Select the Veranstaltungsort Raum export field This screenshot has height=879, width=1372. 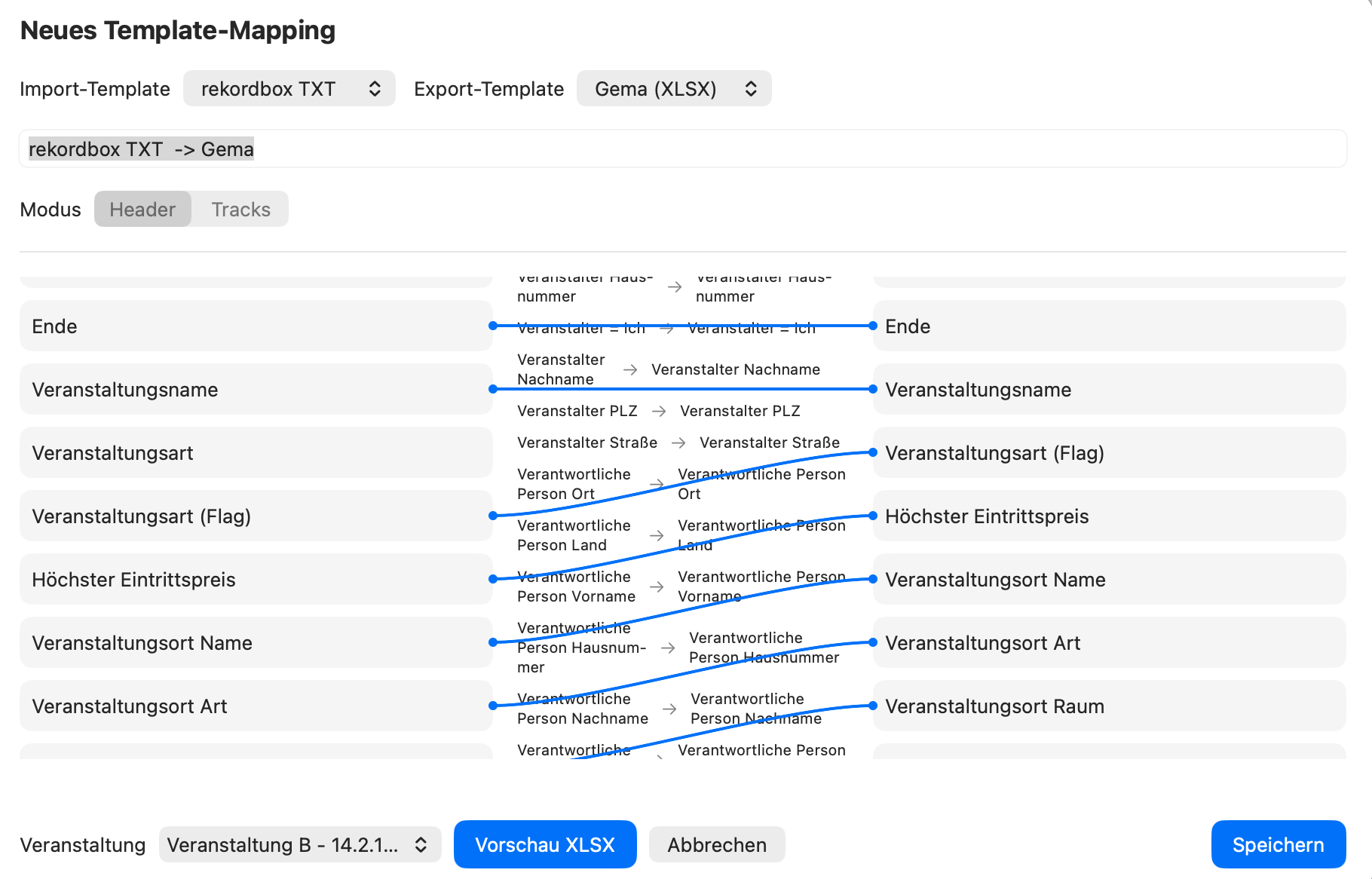point(1108,706)
